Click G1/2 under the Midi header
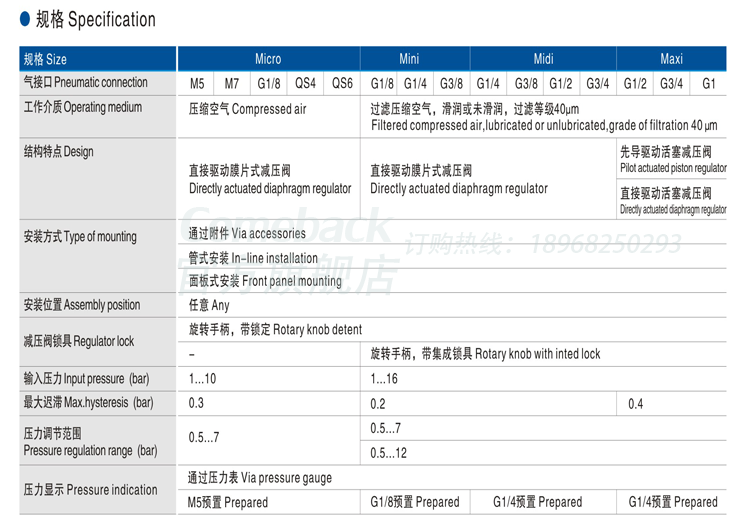 [x=561, y=84]
